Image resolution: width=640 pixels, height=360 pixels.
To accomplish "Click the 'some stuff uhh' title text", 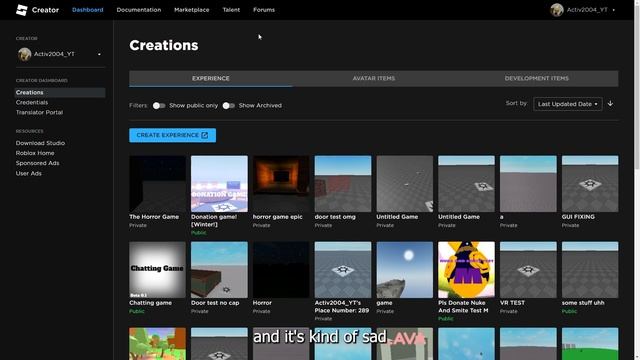I will pos(583,303).
